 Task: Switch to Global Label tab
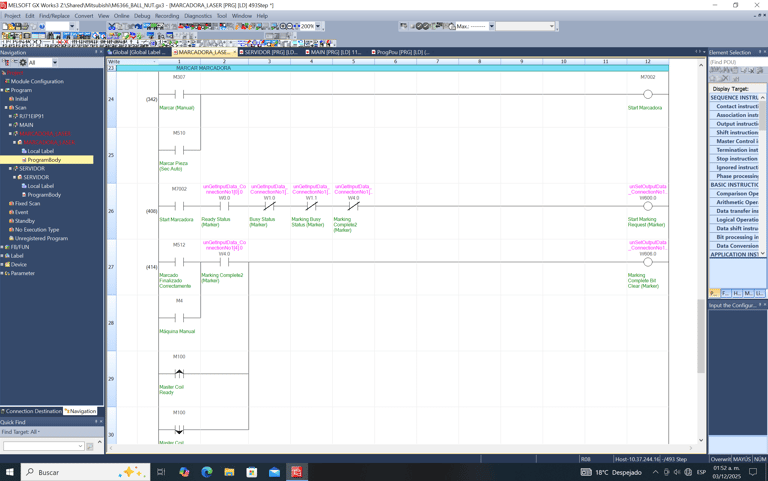coord(137,52)
